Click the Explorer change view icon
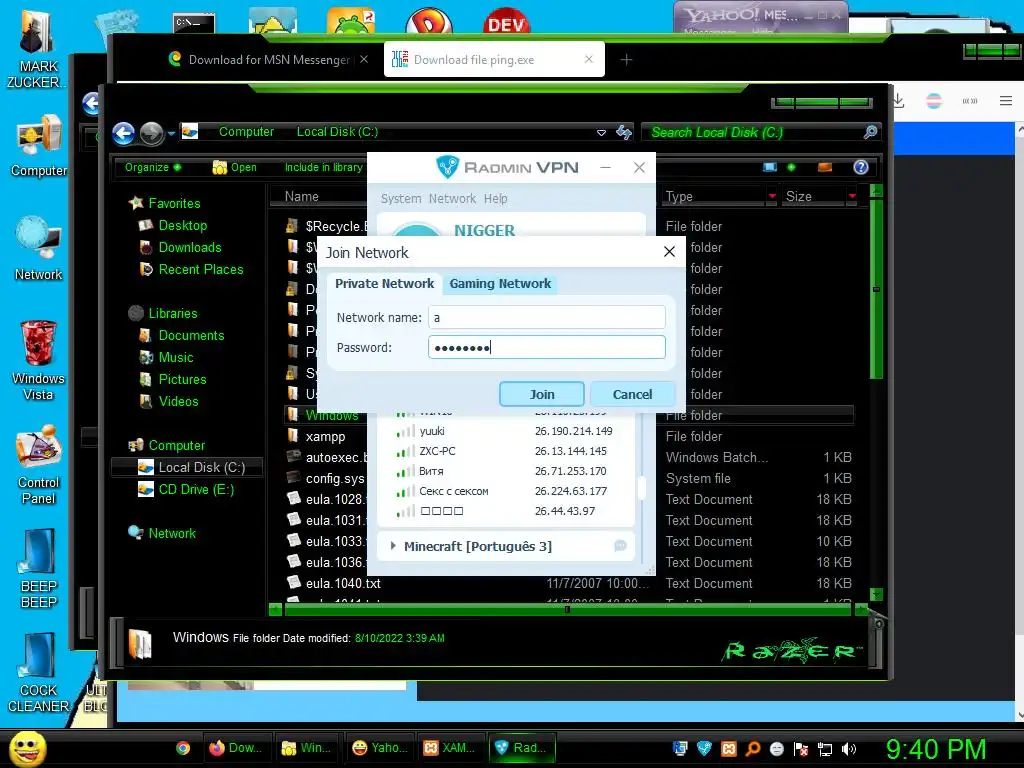 770,167
